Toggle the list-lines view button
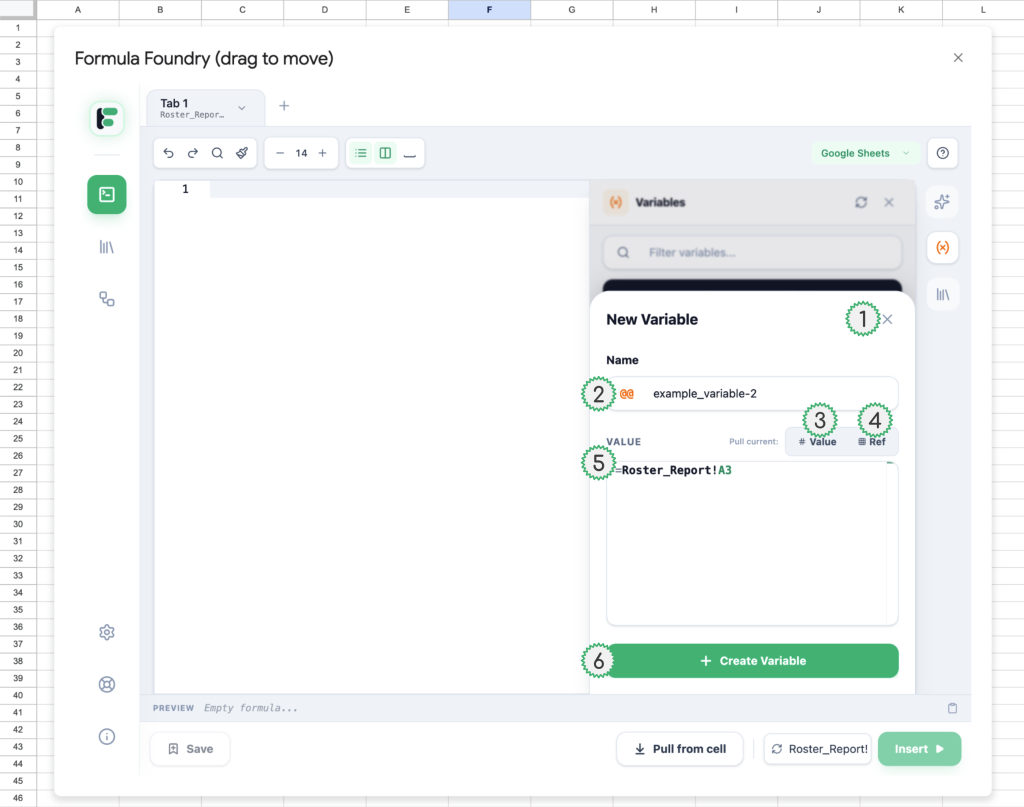Viewport: 1024px width, 807px height. pyautogui.click(x=361, y=153)
